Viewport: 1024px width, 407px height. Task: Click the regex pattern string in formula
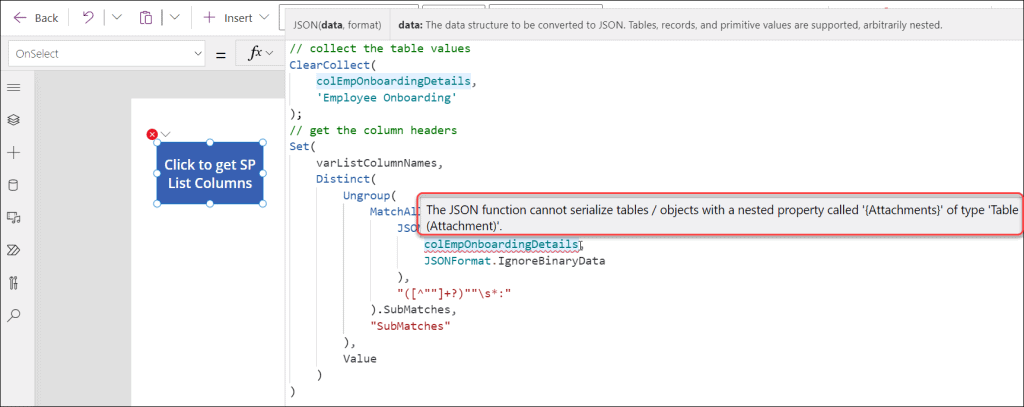[x=453, y=294]
